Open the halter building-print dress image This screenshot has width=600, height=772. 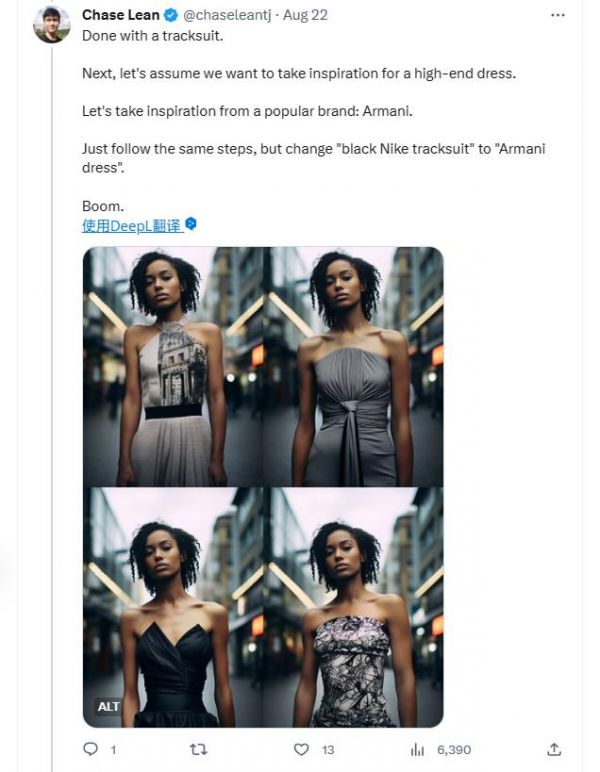[x=173, y=366]
